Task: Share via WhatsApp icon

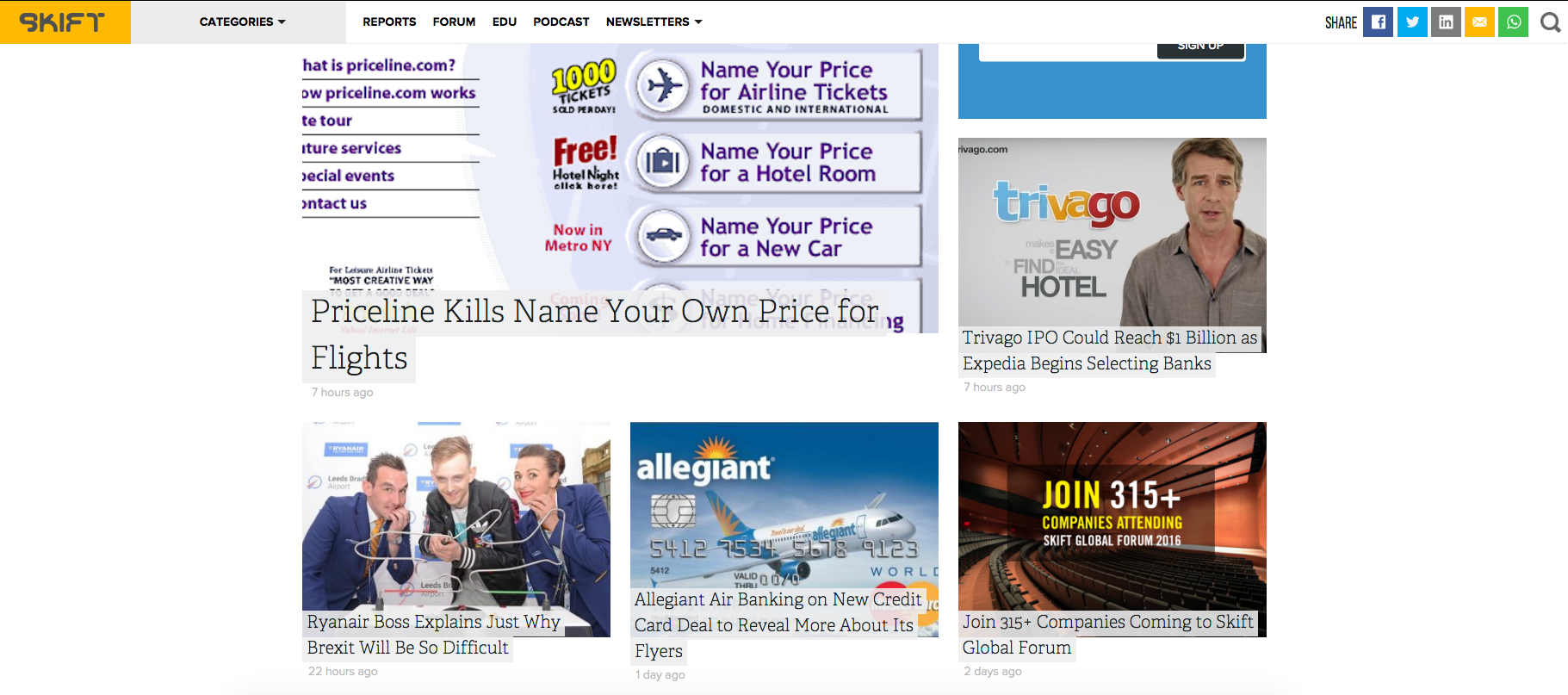Action: coord(1513,22)
